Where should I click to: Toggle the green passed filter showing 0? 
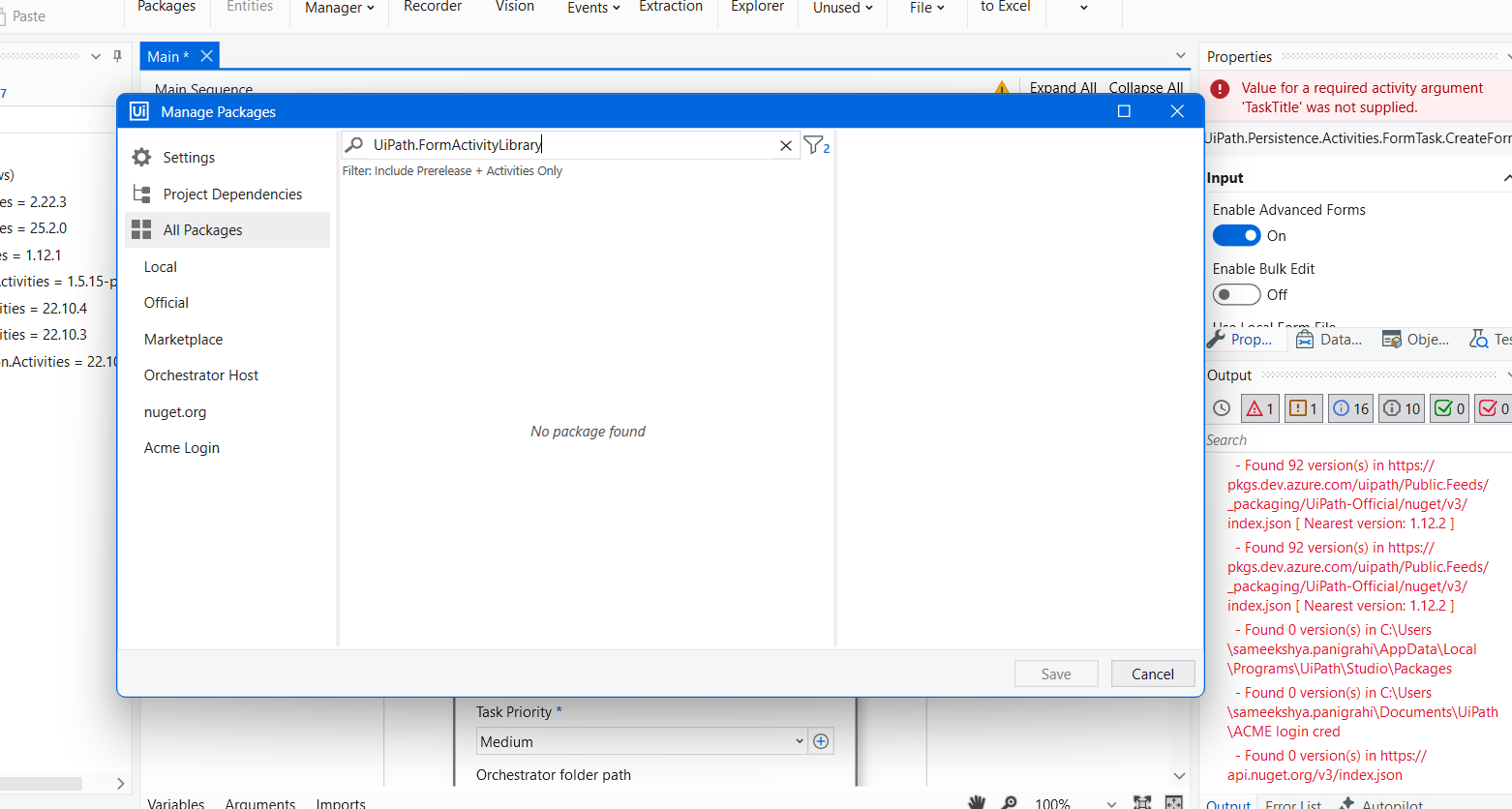point(1449,408)
